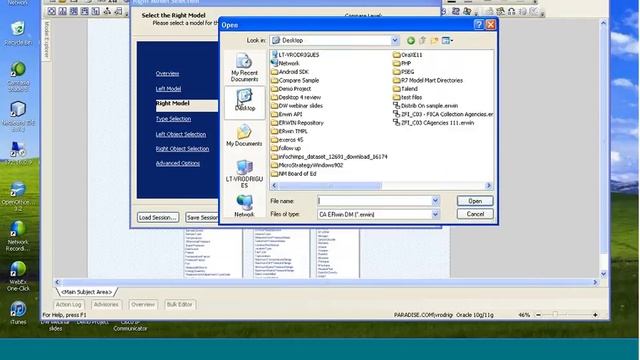Click into the File name field
Image resolution: width=640 pixels, height=360 pixels.
374,201
